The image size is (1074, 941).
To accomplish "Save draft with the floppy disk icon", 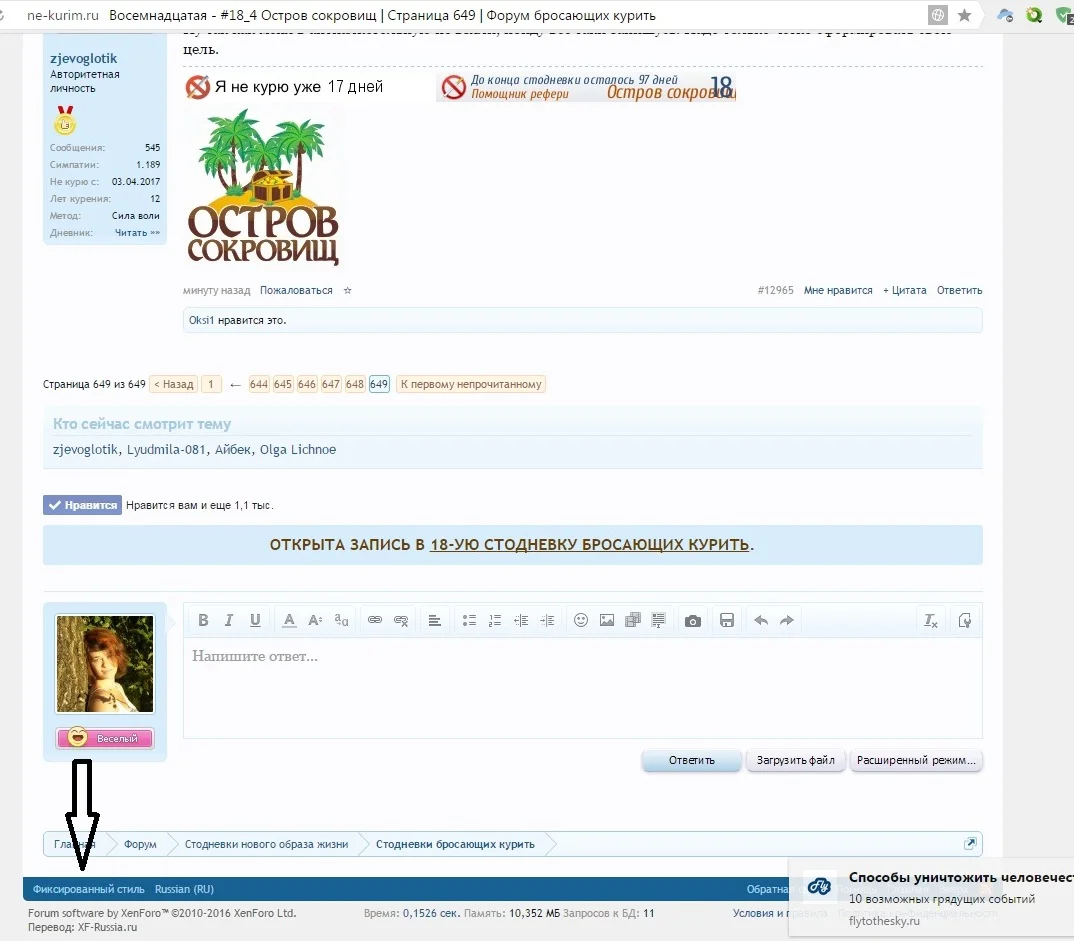I will click(x=727, y=620).
